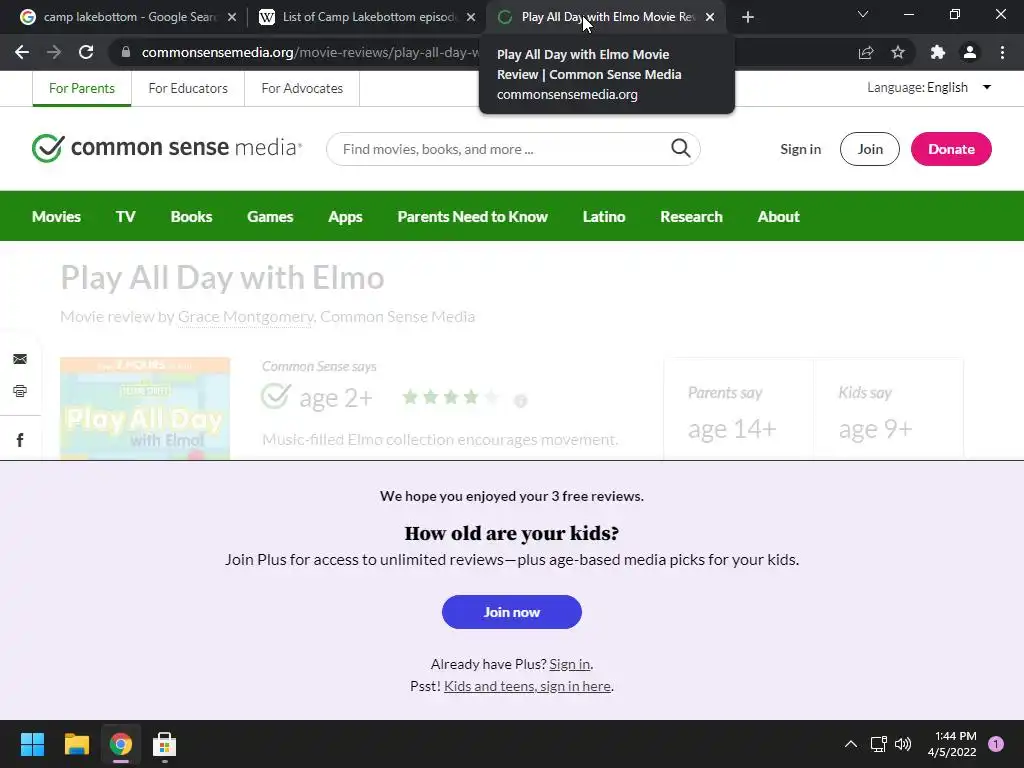The image size is (1024, 768).
Task: Share review by email envelope icon
Action: (20, 359)
